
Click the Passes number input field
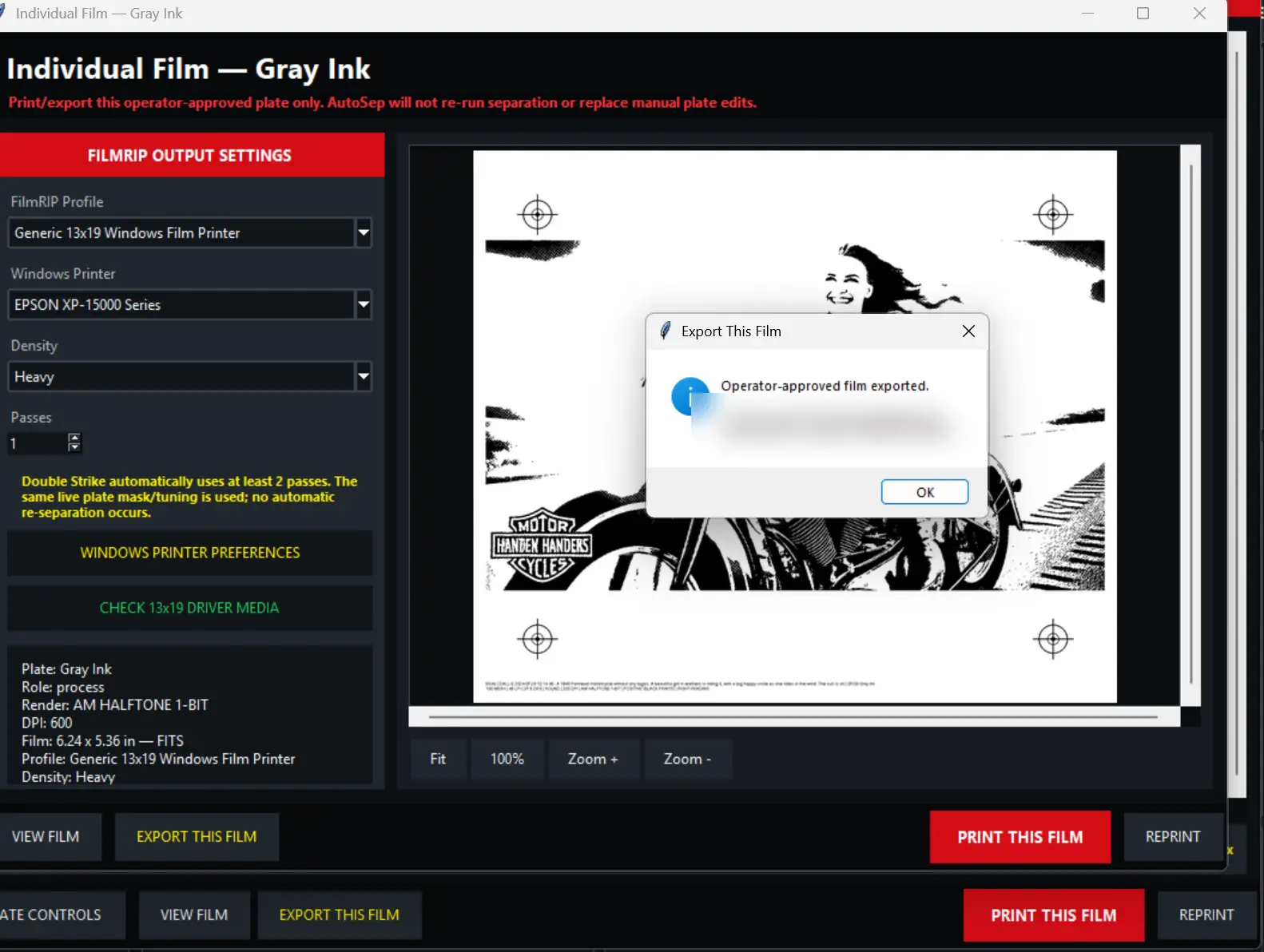38,443
